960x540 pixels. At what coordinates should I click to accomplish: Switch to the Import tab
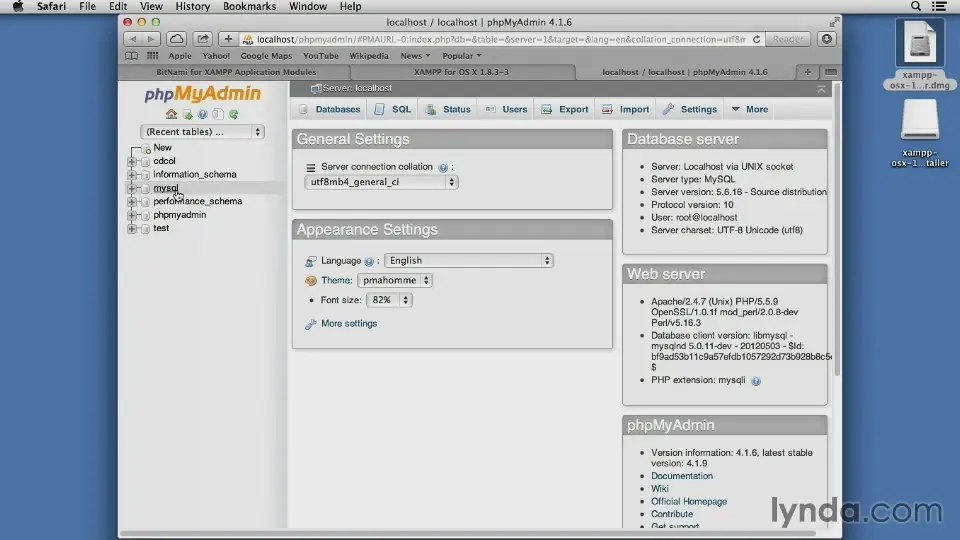click(626, 109)
